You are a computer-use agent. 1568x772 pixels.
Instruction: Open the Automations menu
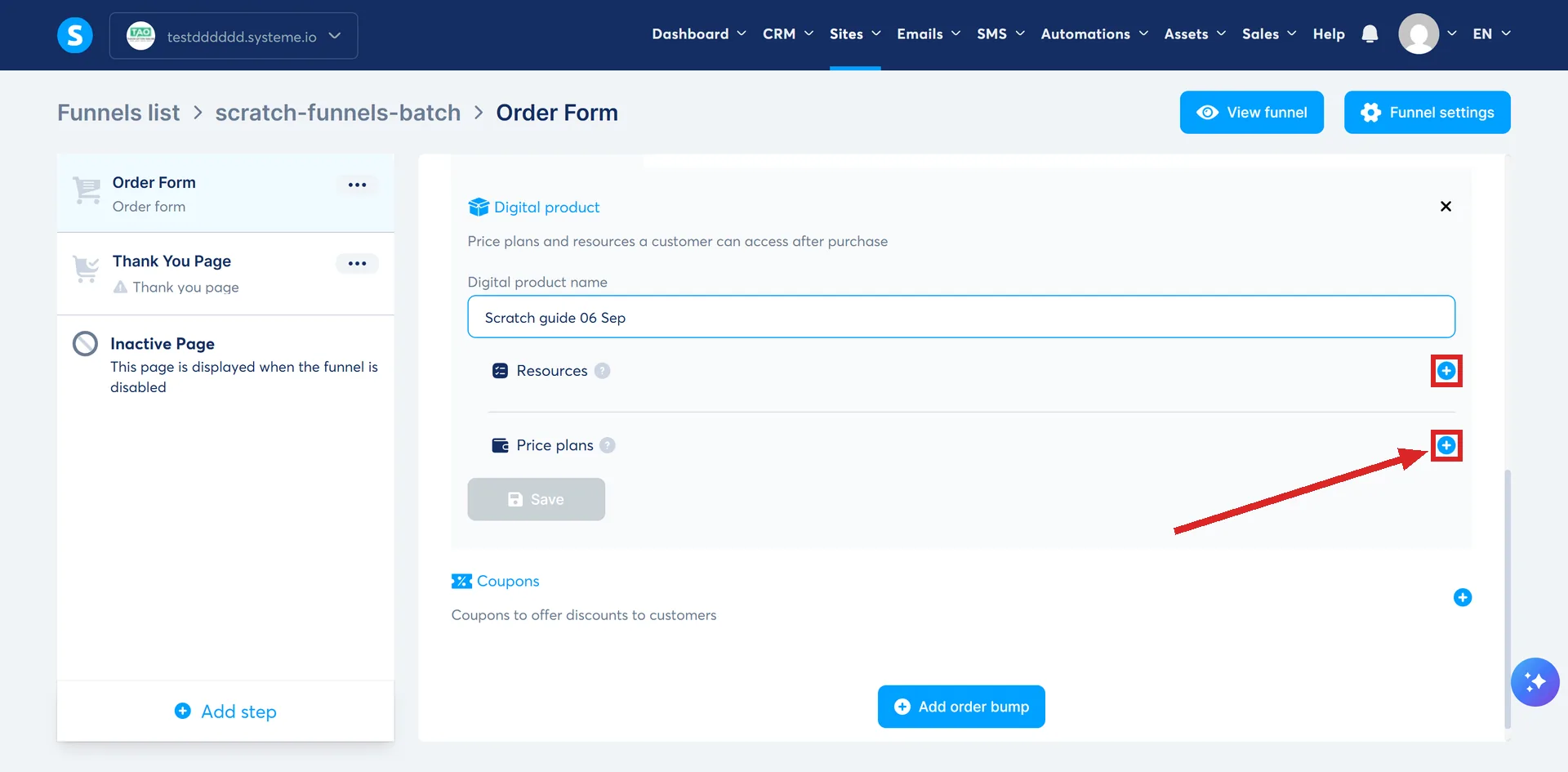(x=1094, y=33)
